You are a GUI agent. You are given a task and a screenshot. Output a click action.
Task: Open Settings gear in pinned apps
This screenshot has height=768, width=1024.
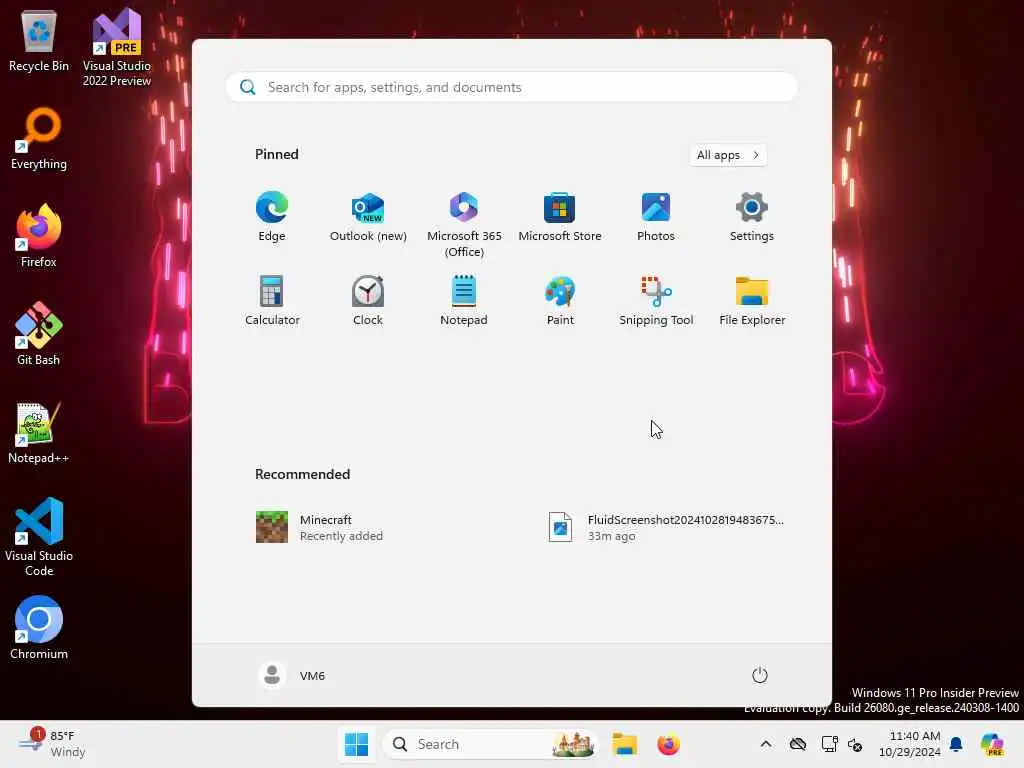coord(752,217)
